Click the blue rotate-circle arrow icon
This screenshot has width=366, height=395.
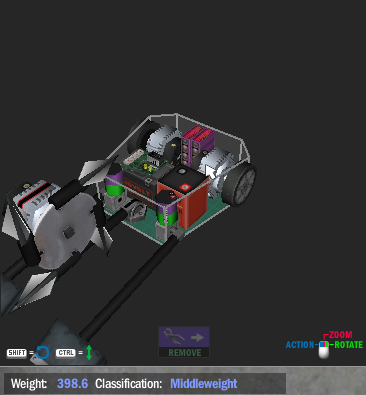42,353
